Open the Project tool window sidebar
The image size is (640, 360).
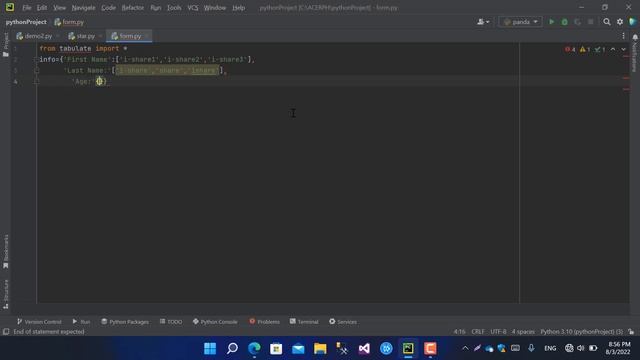click(6, 45)
